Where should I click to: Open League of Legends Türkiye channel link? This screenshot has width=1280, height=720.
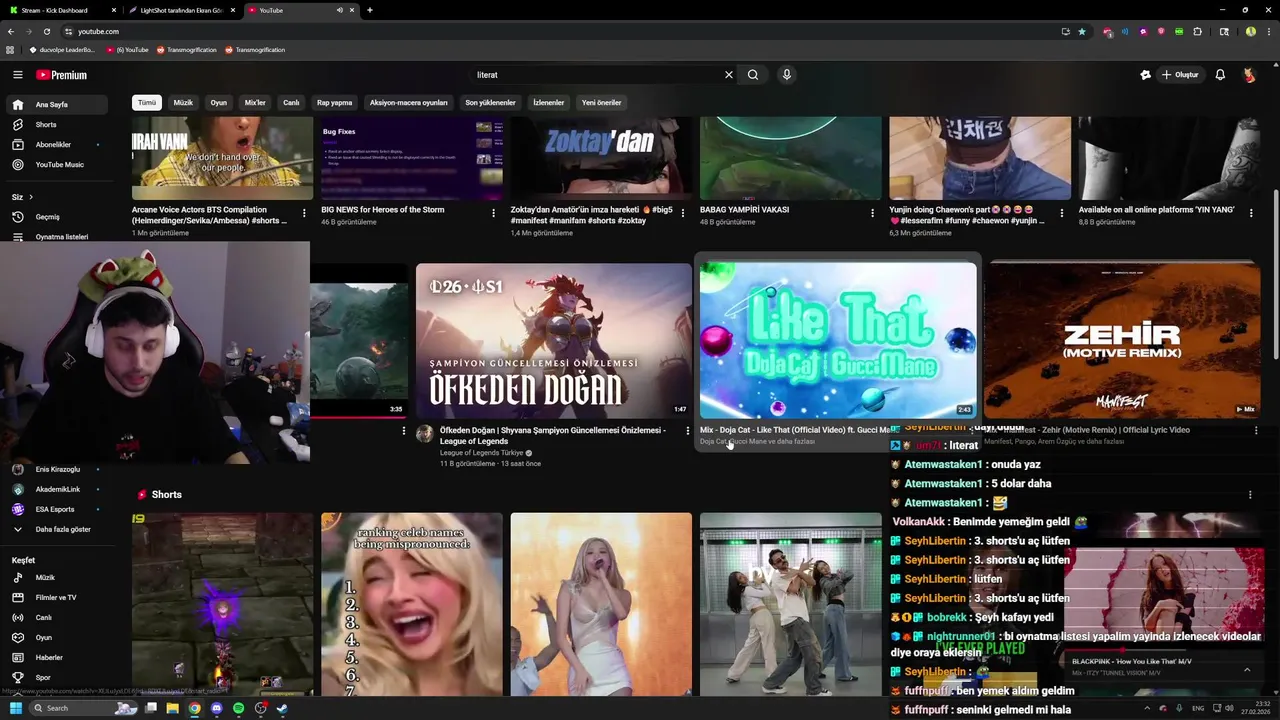pyautogui.click(x=481, y=453)
